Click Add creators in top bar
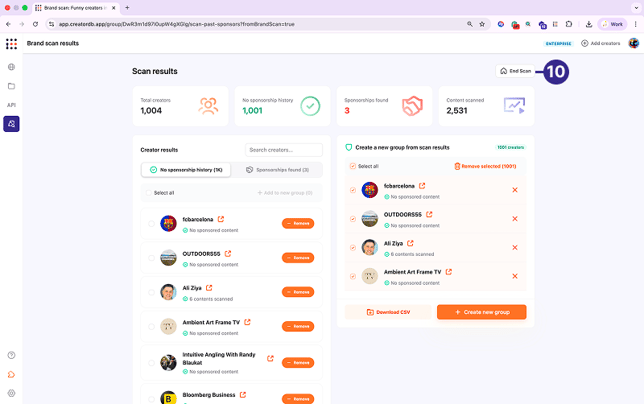This screenshot has height=404, width=644. pyautogui.click(x=600, y=43)
